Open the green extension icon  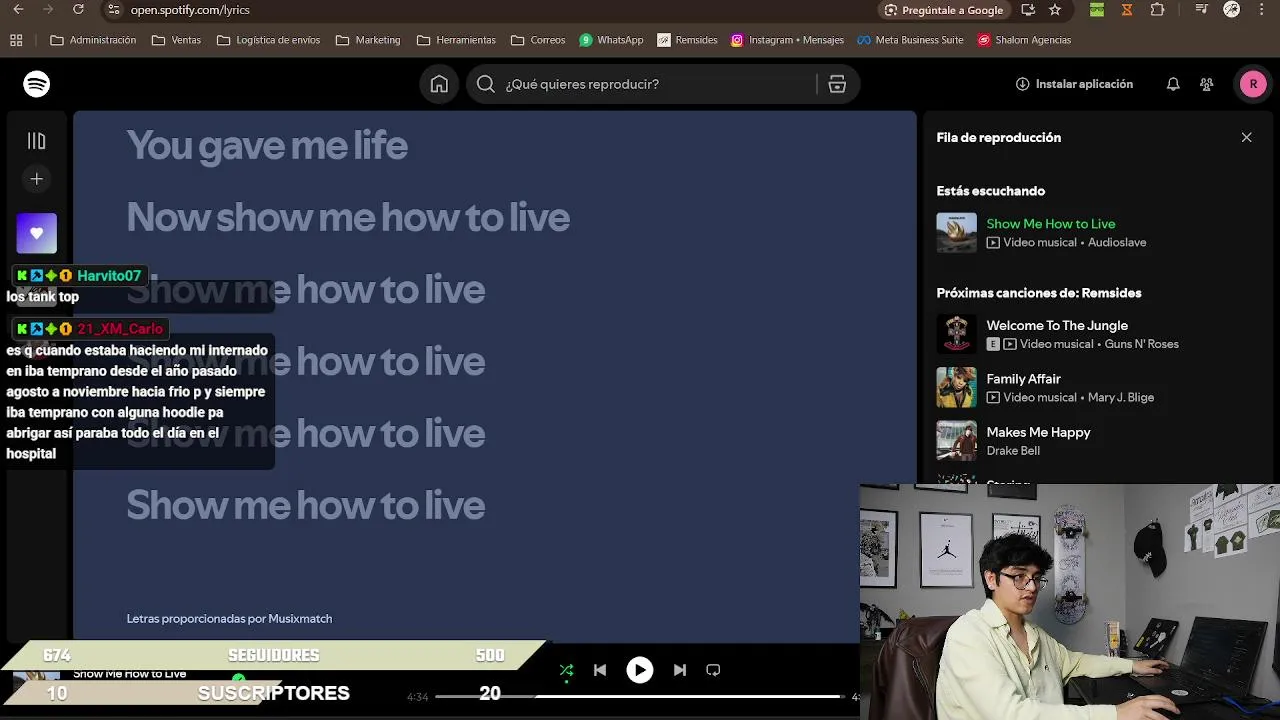coord(1097,10)
